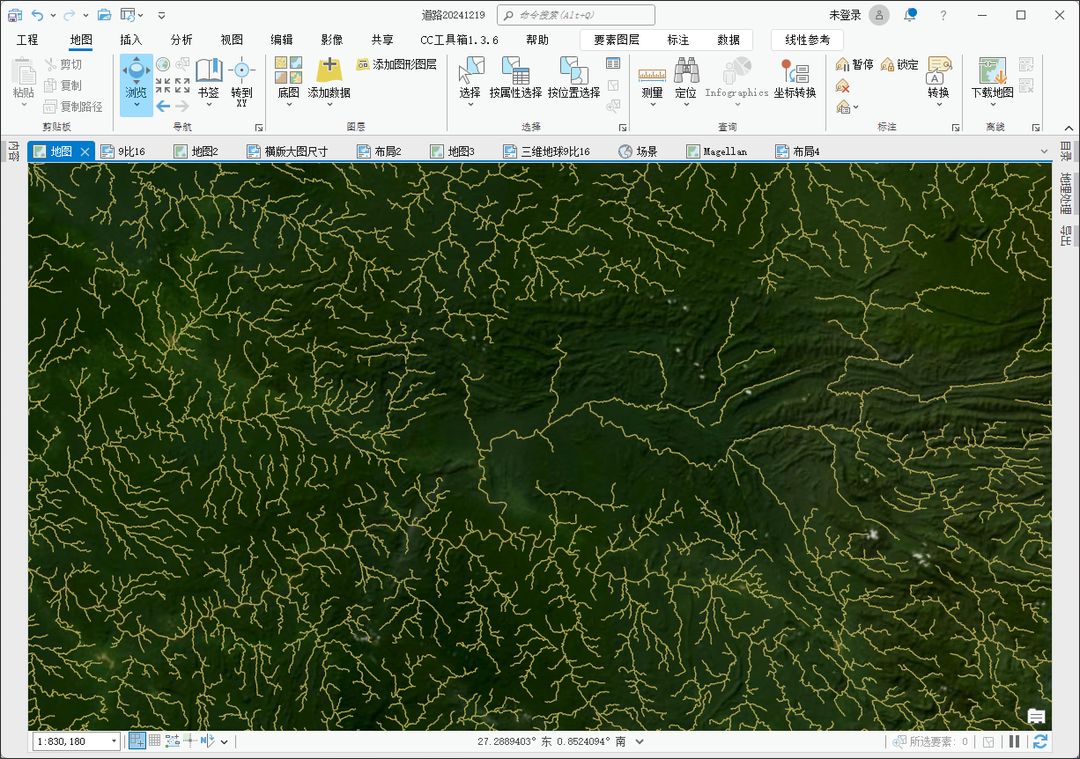Click the open project folder icon
This screenshot has height=759, width=1080.
click(104, 14)
